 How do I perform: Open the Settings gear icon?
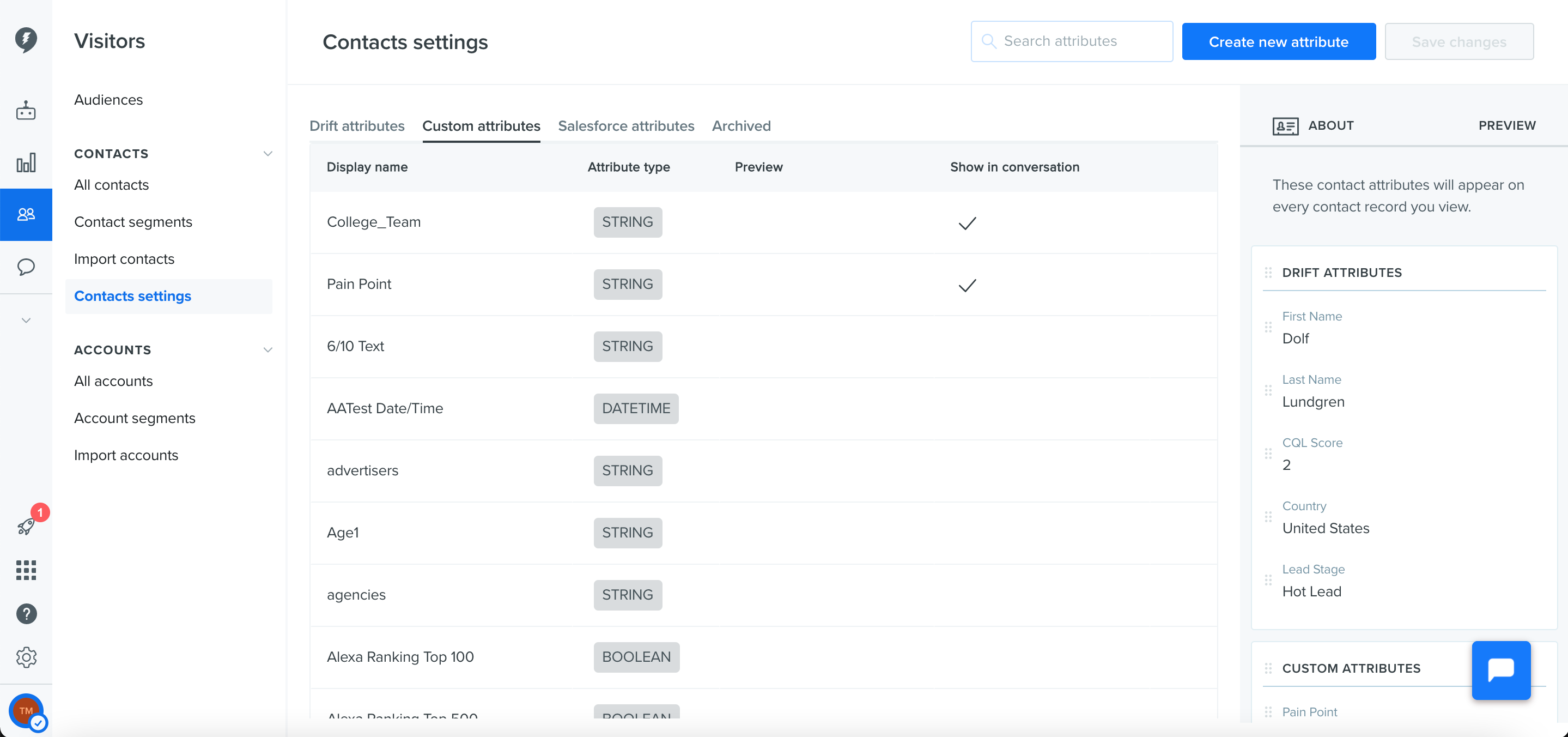tap(26, 657)
